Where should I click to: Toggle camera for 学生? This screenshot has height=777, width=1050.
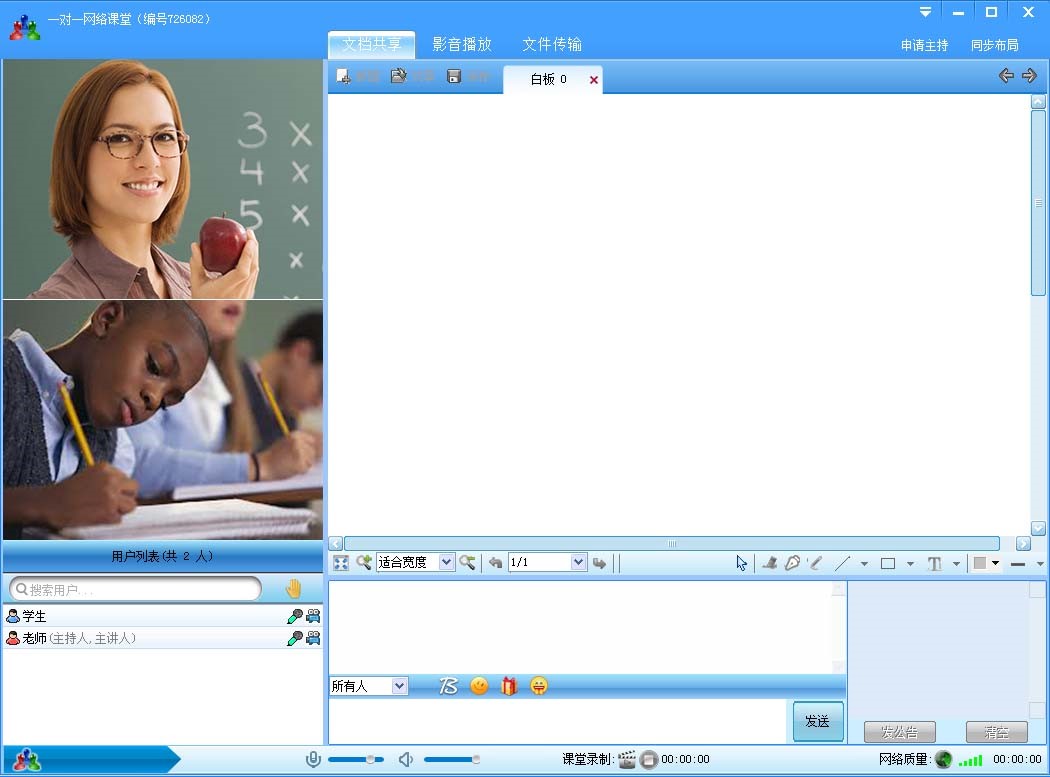click(313, 616)
